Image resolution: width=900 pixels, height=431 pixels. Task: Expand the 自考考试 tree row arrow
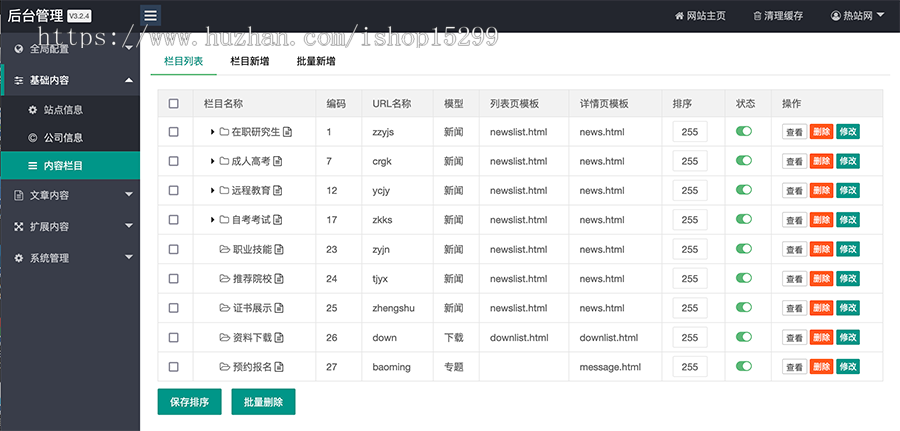[x=212, y=220]
